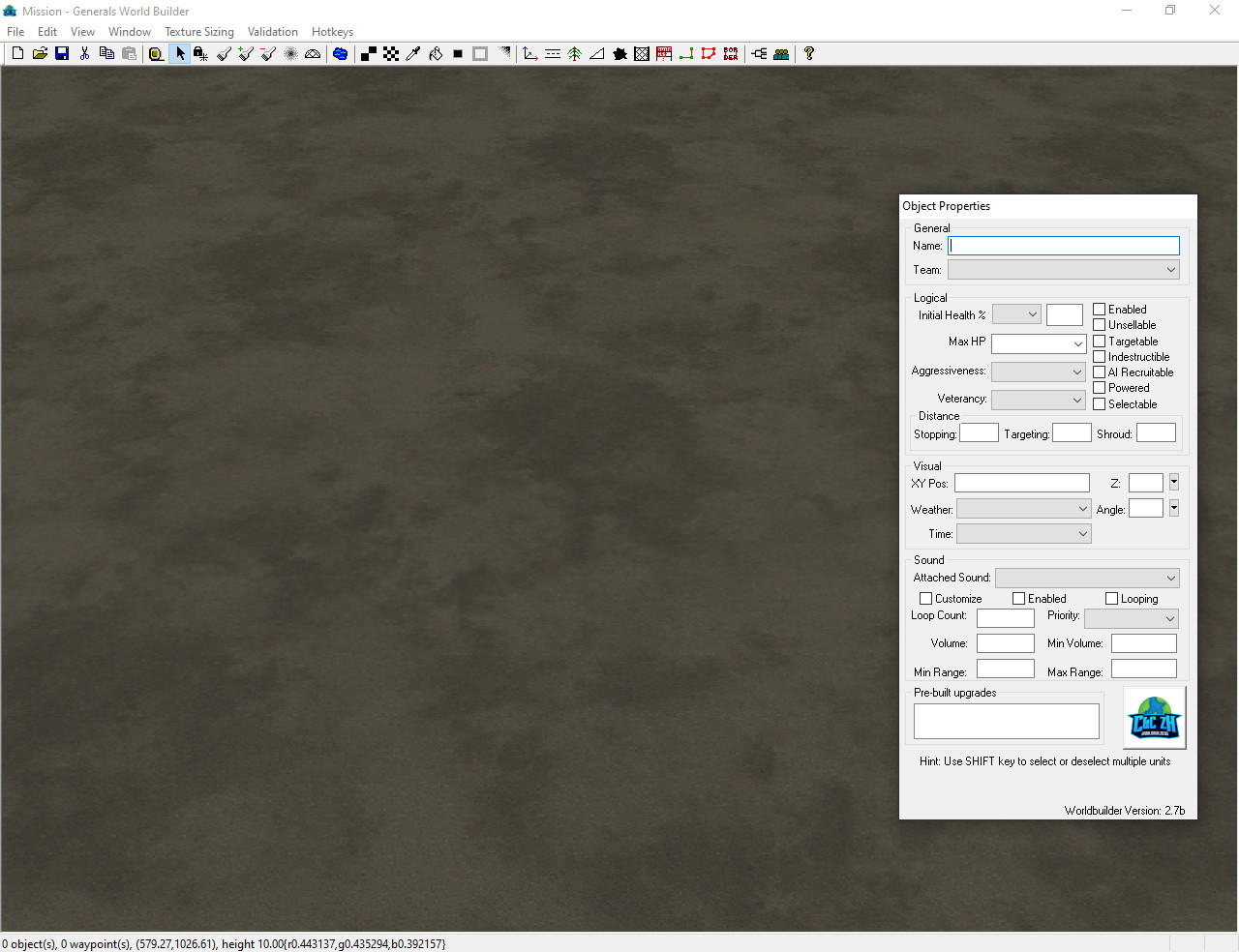Select the pointer arrow tool
1239x952 pixels.
(x=180, y=54)
